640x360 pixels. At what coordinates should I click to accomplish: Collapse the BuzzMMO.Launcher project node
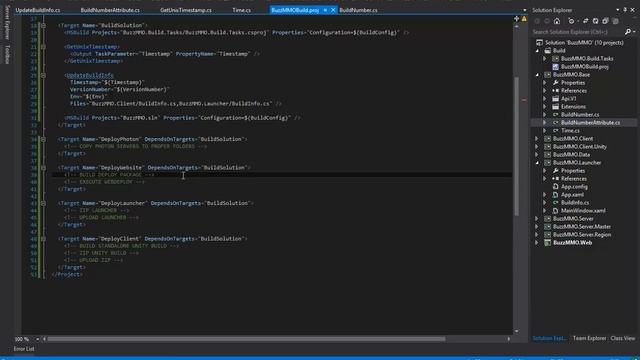tap(538, 162)
